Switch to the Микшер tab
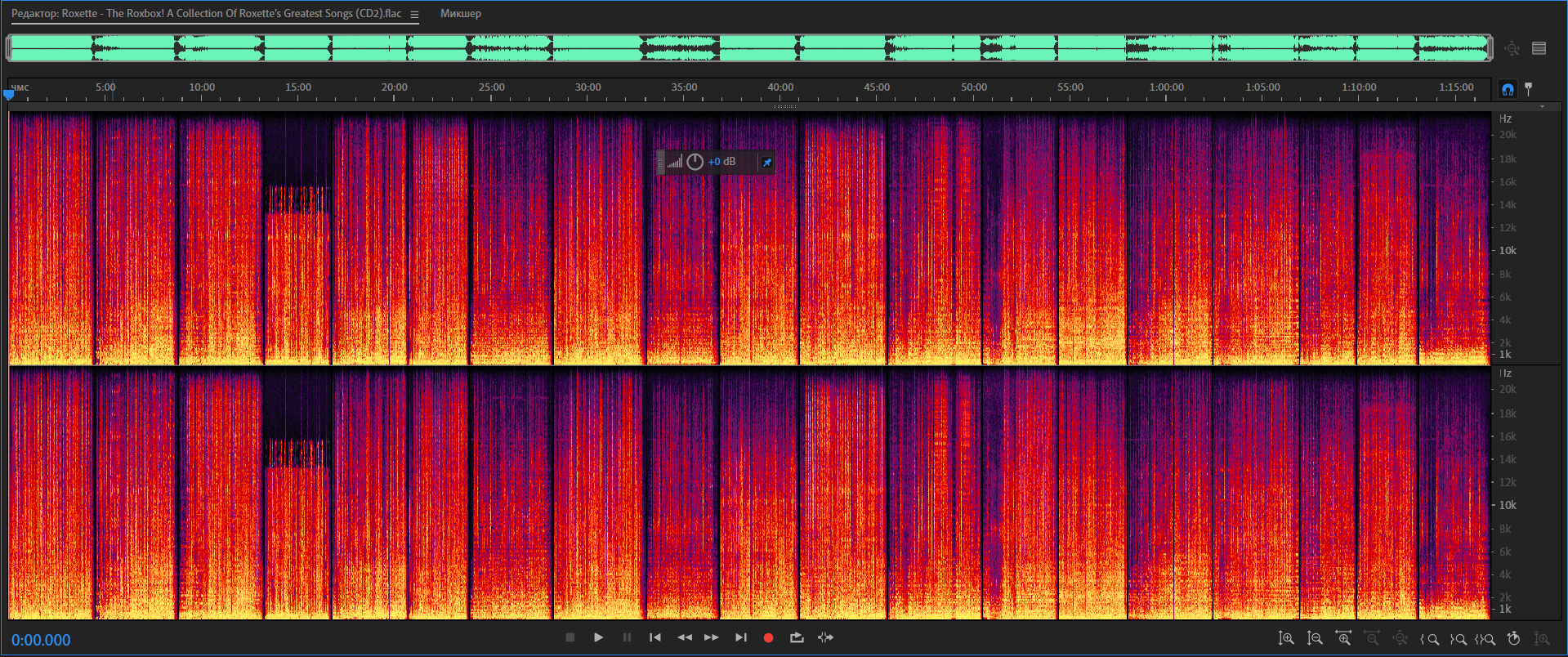The width and height of the screenshot is (1568, 657). pyautogui.click(x=461, y=13)
